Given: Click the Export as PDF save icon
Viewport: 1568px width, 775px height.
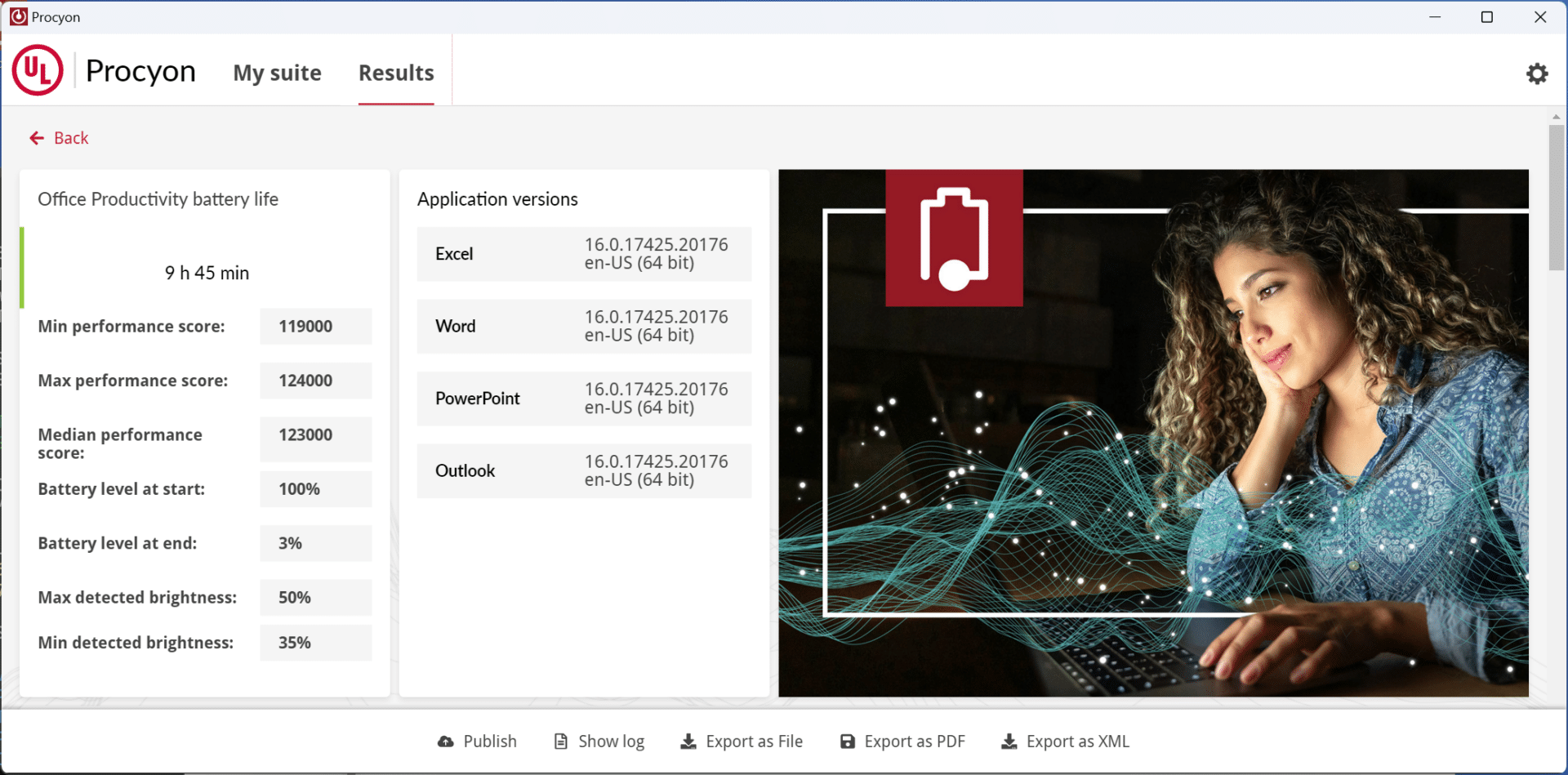Looking at the screenshot, I should [848, 742].
